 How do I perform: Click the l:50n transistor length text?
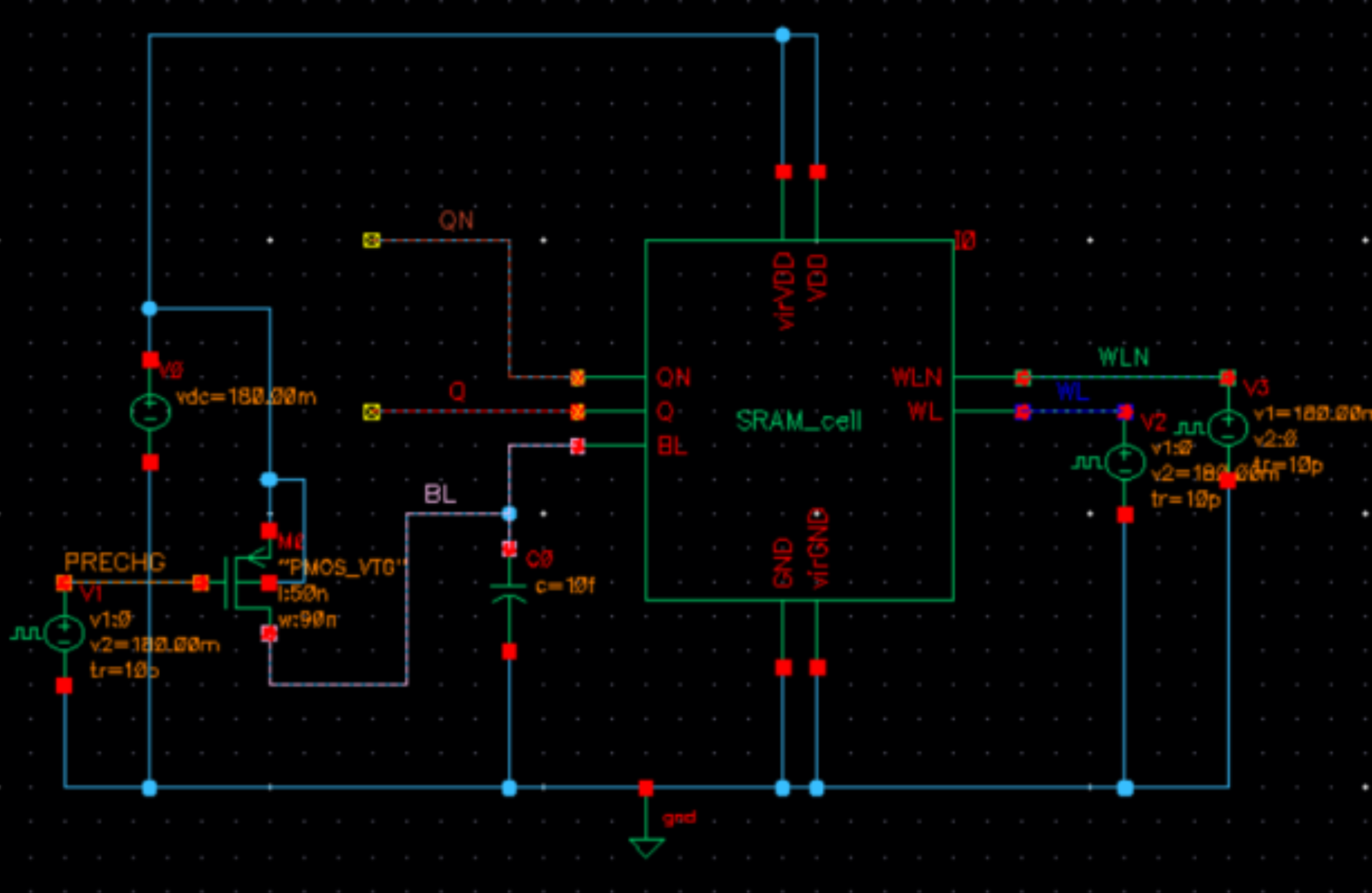click(302, 593)
